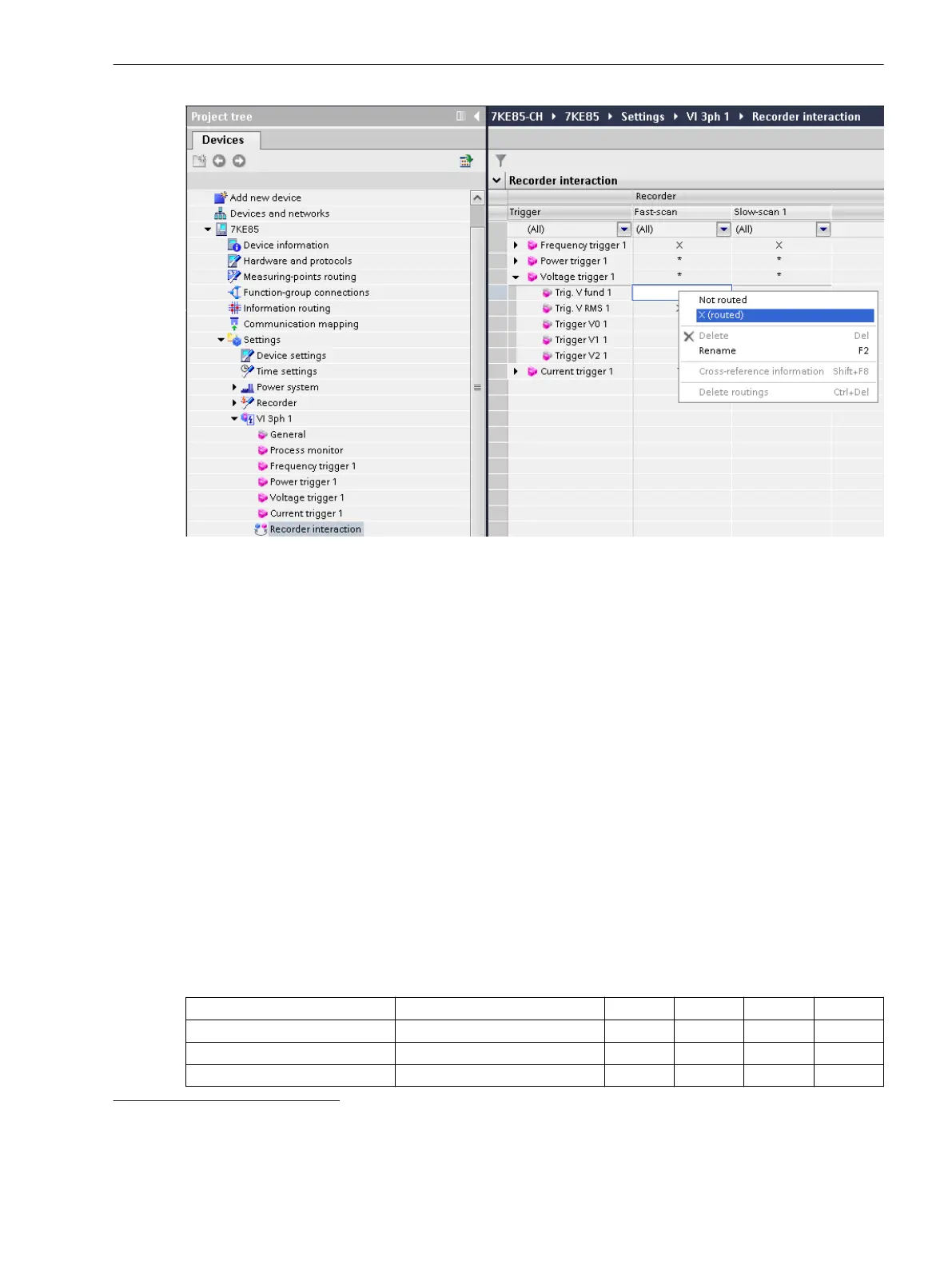
Task: Click the Communication mapping icon
Action: [x=234, y=324]
